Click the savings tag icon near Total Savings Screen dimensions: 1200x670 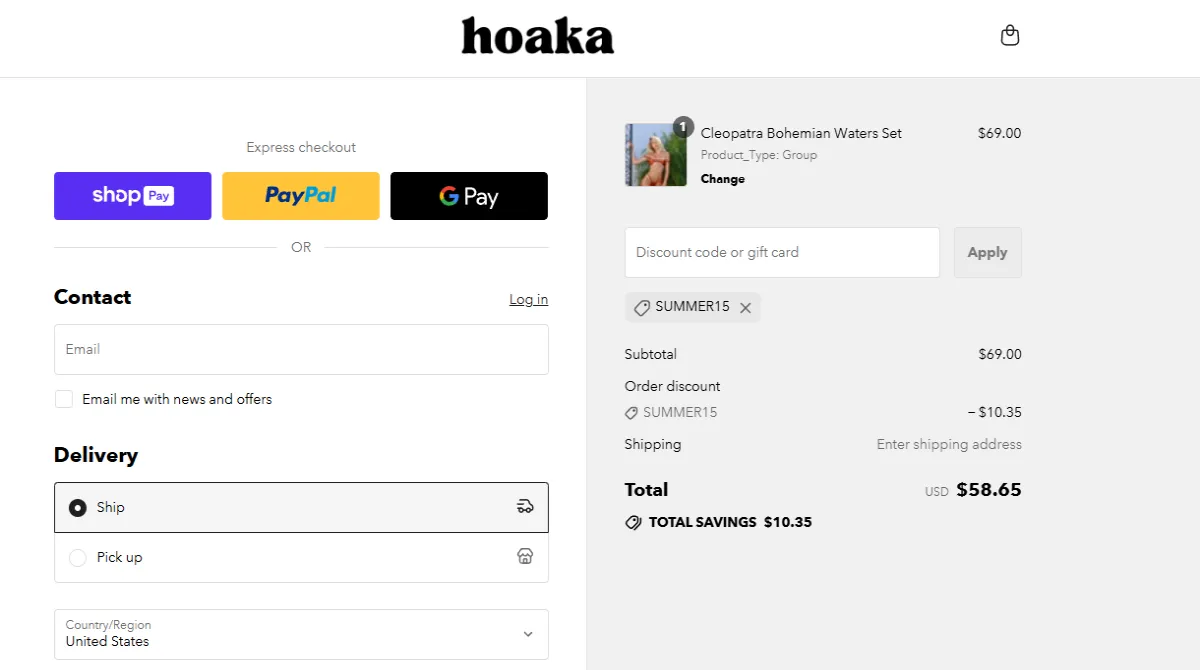pyautogui.click(x=632, y=521)
